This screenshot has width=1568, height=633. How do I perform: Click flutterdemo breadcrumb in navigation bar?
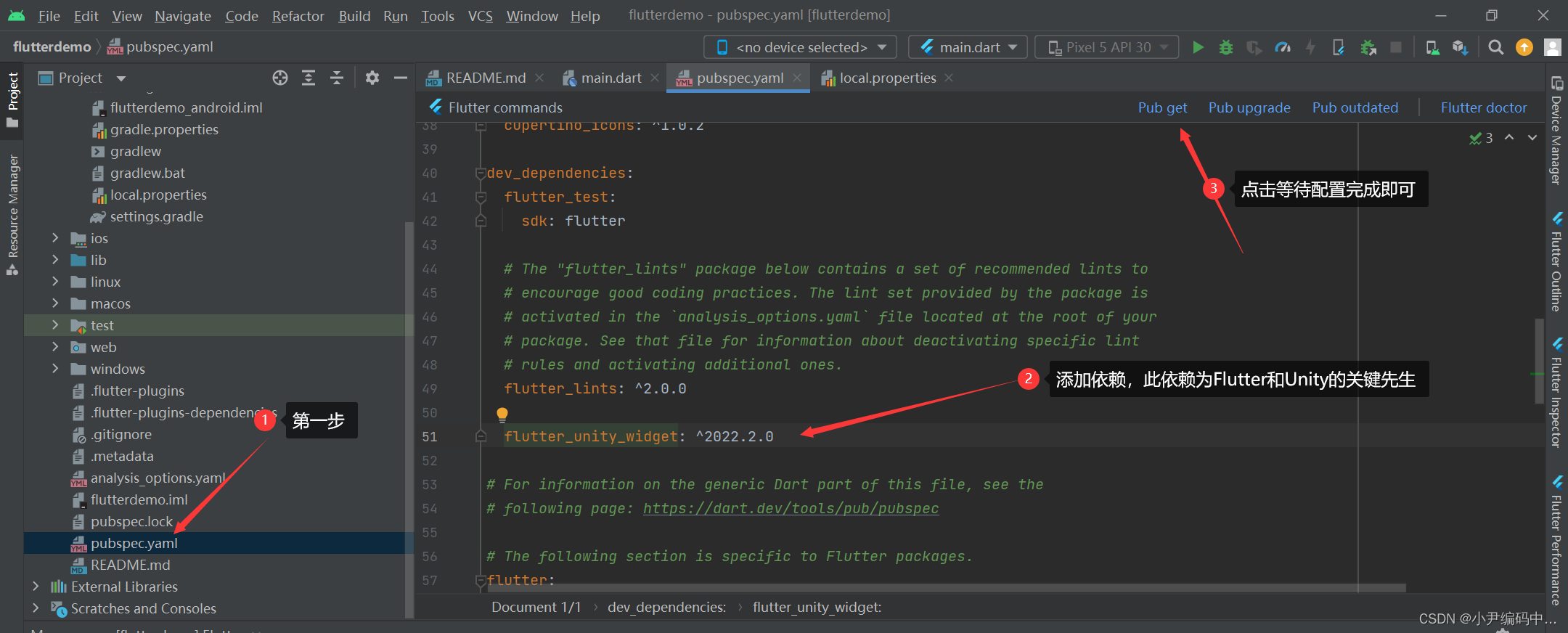[52, 47]
